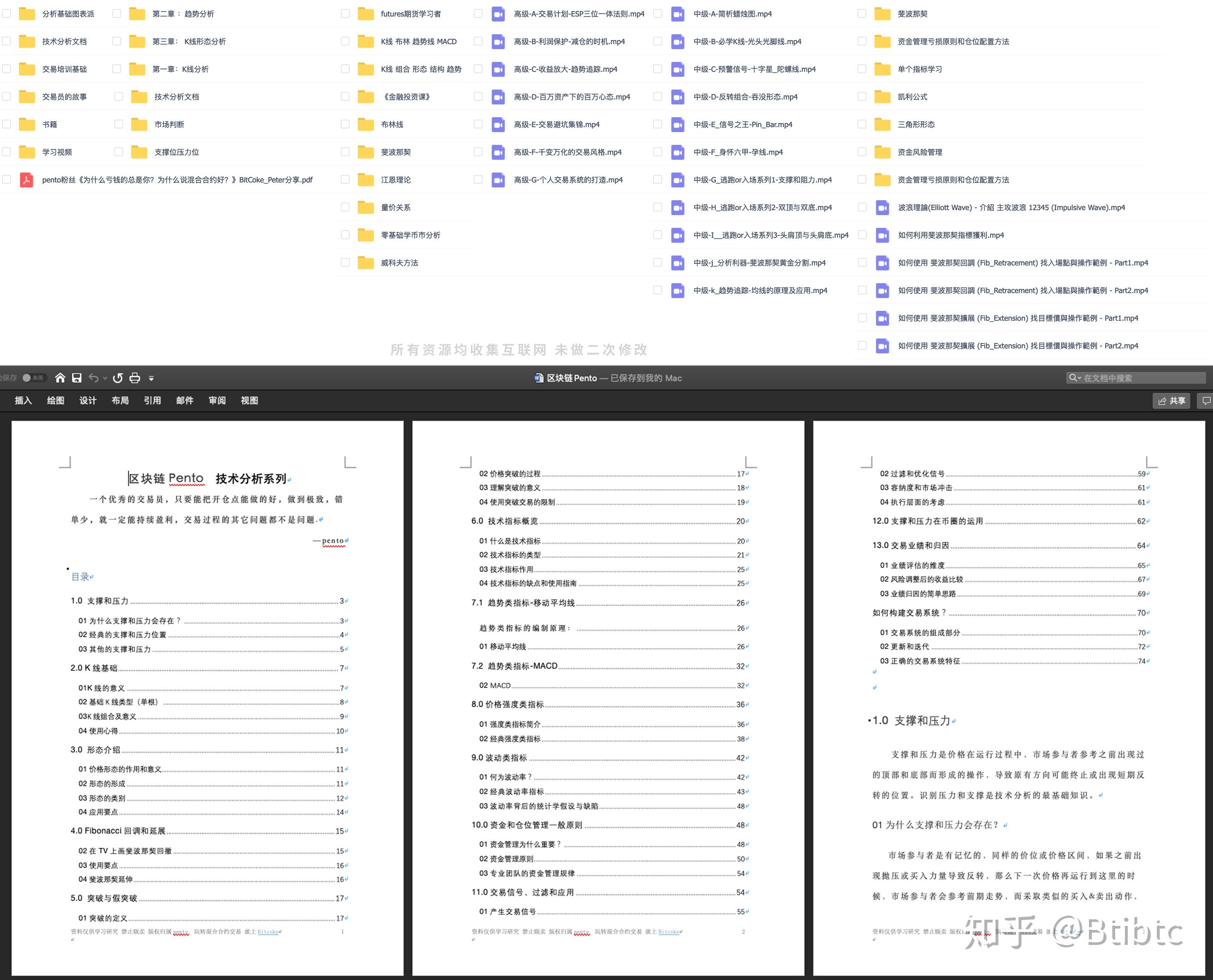Click the futures期货学习者 folder icon

[366, 14]
